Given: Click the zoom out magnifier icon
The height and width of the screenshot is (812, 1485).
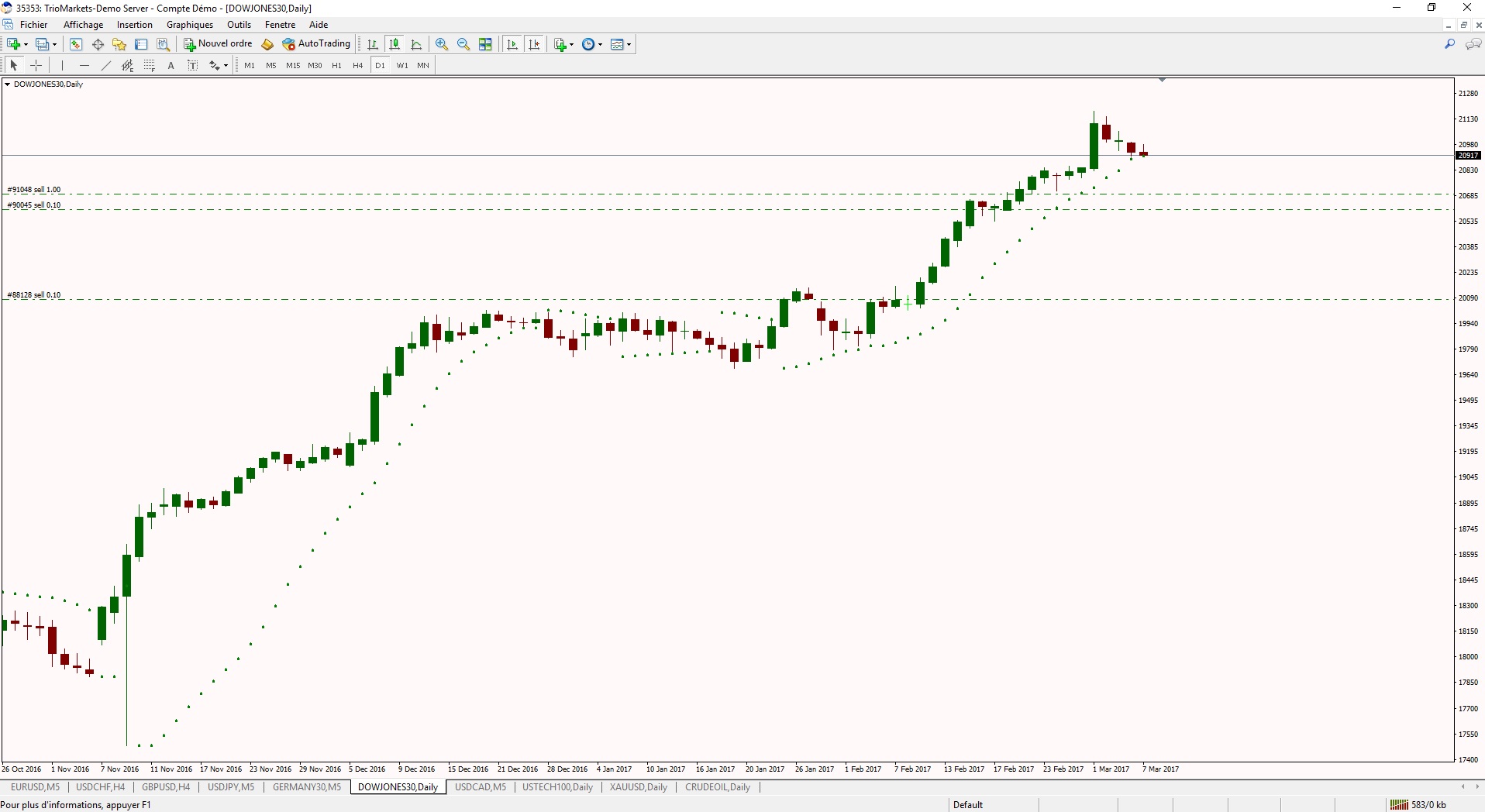Looking at the screenshot, I should point(463,44).
